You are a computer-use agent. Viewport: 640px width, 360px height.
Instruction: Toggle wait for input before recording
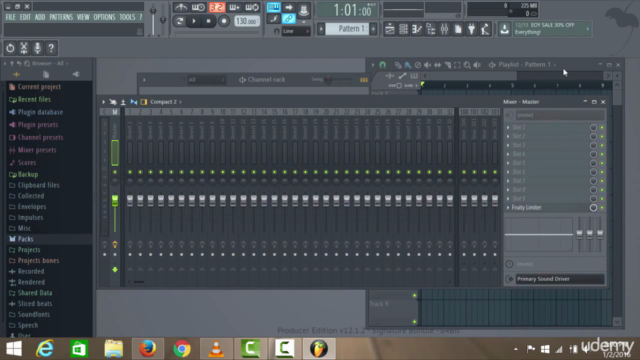pyautogui.click(x=198, y=7)
